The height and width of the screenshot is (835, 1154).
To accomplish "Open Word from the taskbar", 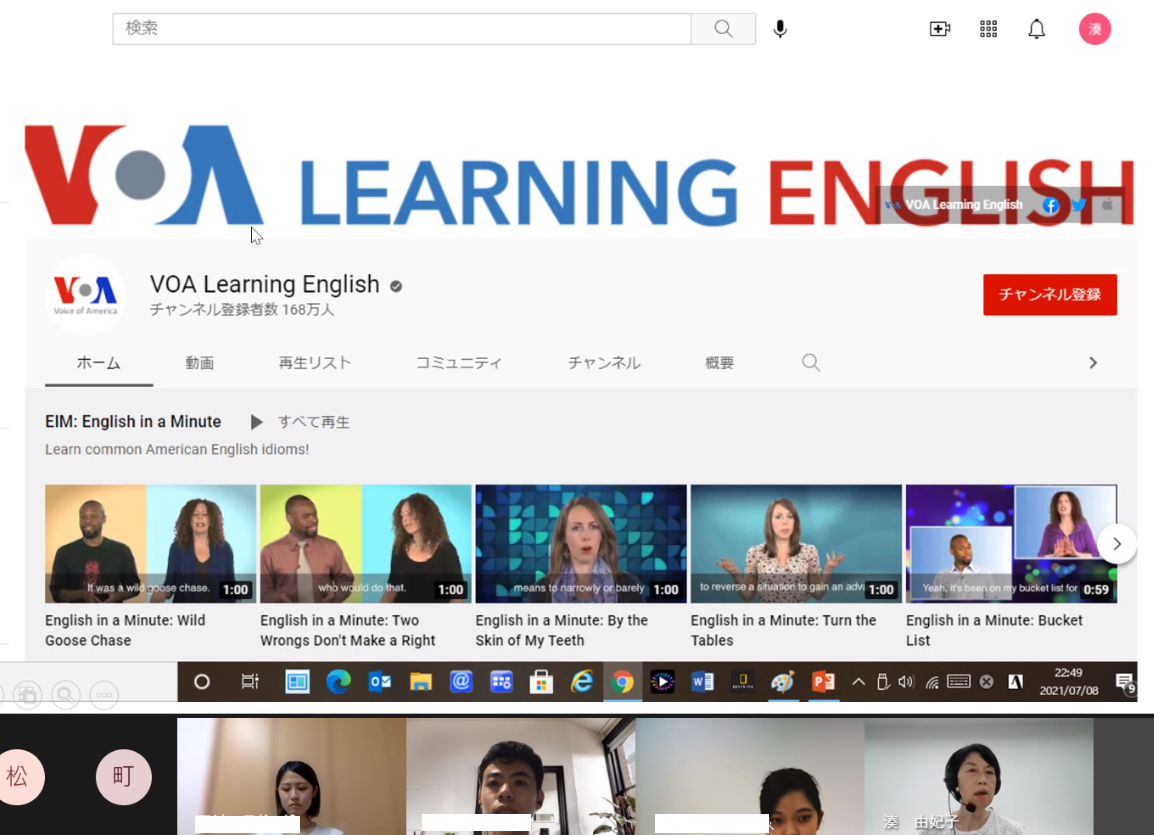I will point(702,682).
